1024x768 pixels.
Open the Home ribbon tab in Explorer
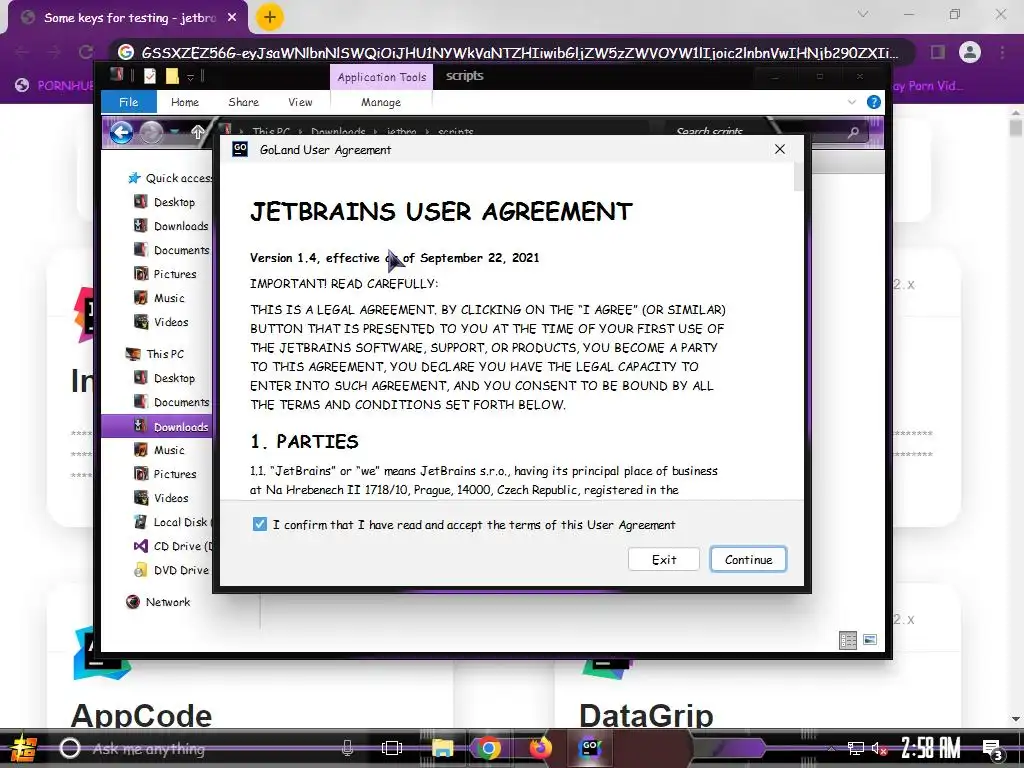185,102
